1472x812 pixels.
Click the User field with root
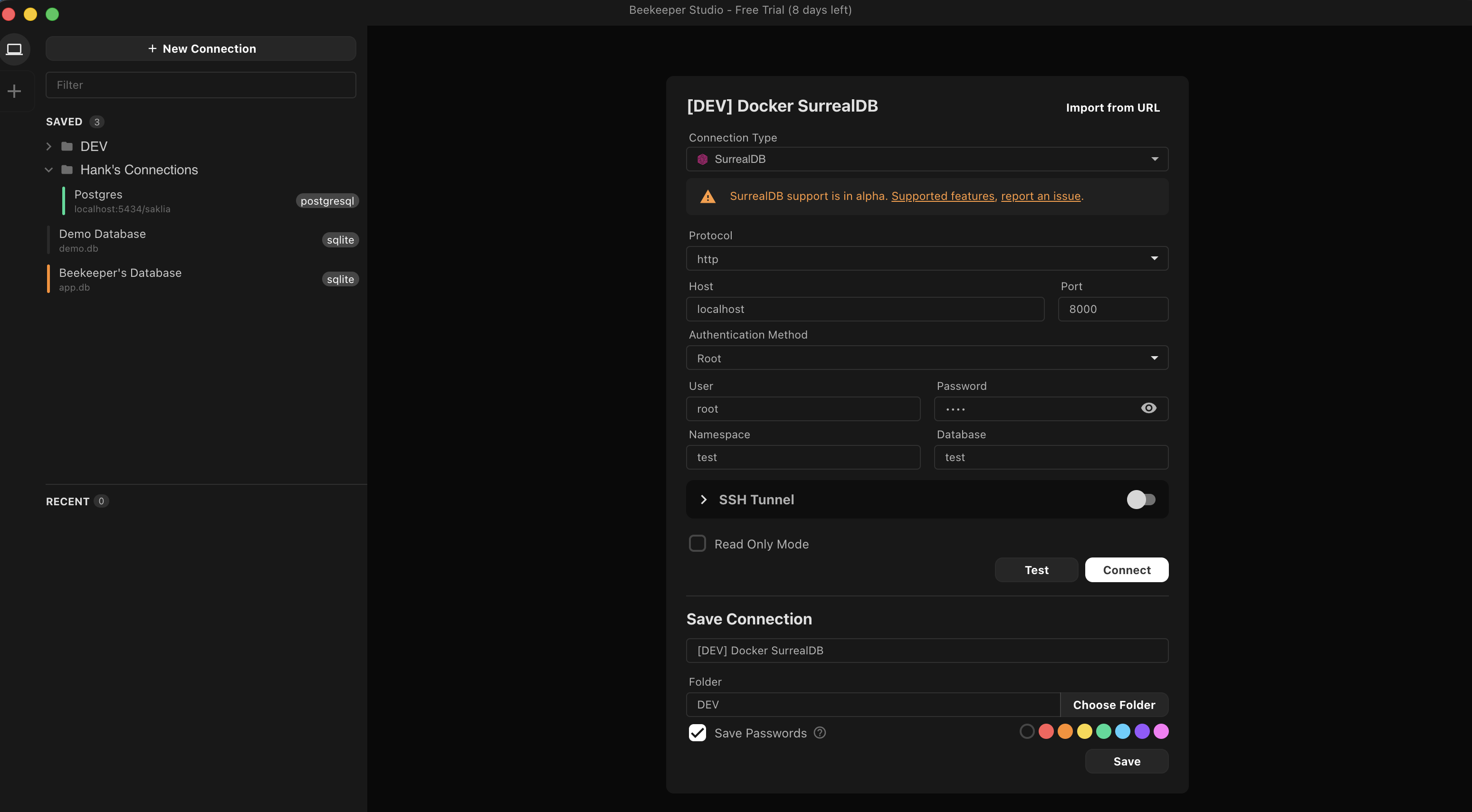coord(803,409)
